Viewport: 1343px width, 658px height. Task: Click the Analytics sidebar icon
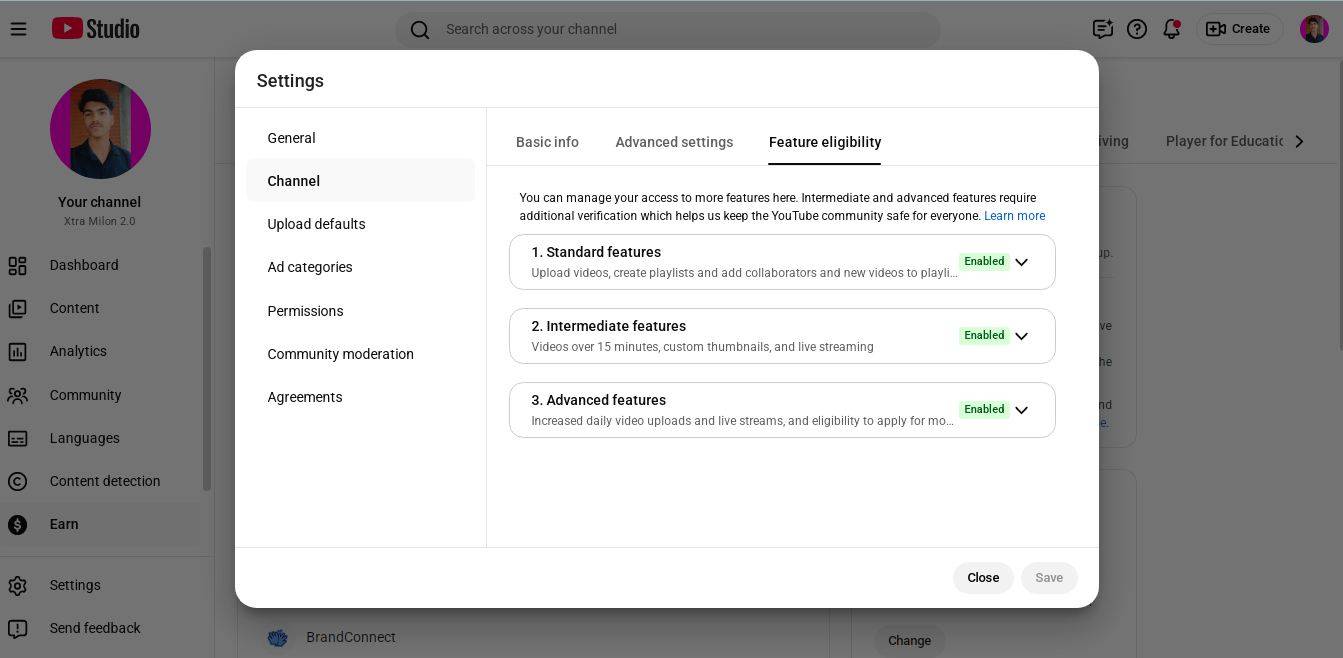pos(18,351)
